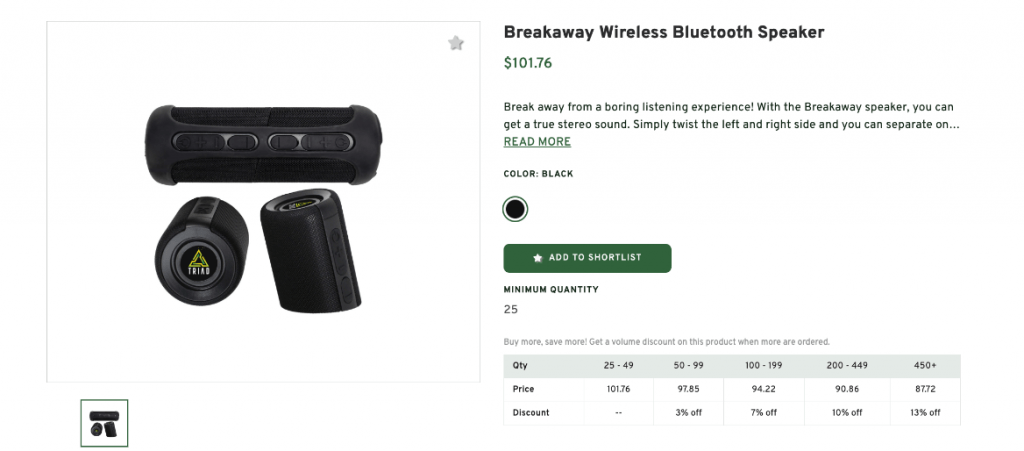Pick the 450+ quantity tier
Screen dimensions: 1024x451
pos(925,365)
